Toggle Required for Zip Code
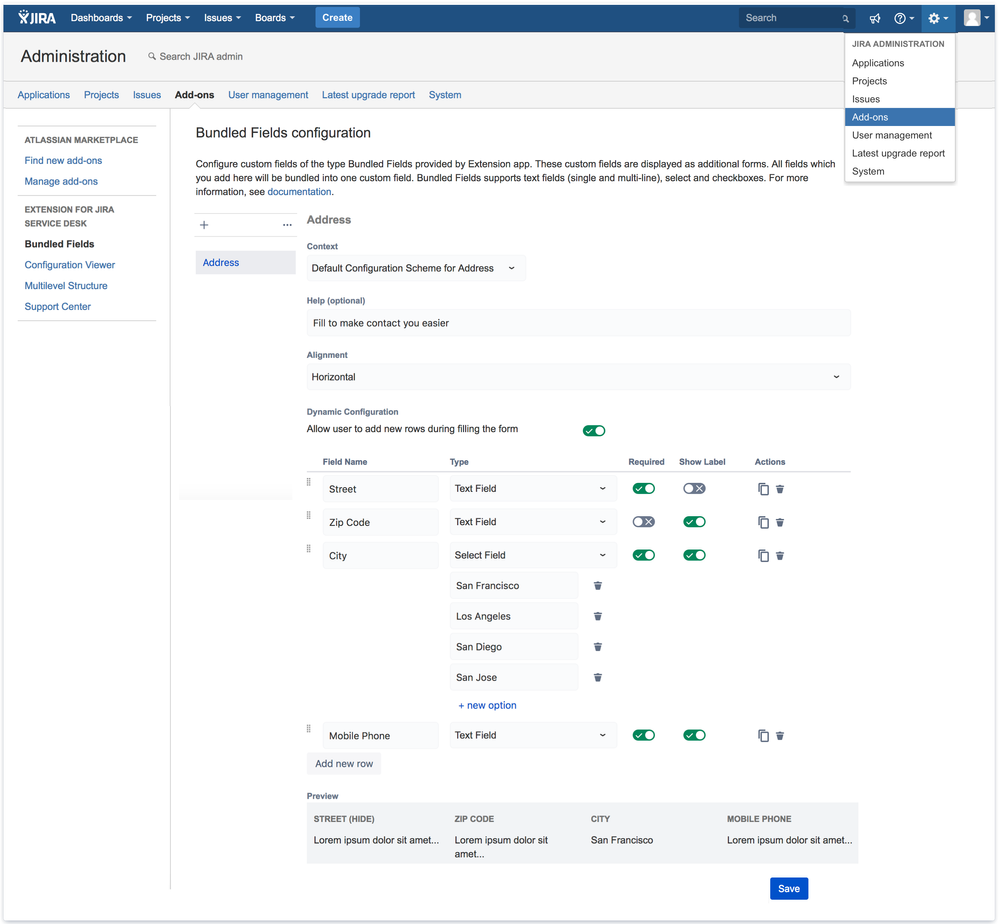 click(x=644, y=522)
